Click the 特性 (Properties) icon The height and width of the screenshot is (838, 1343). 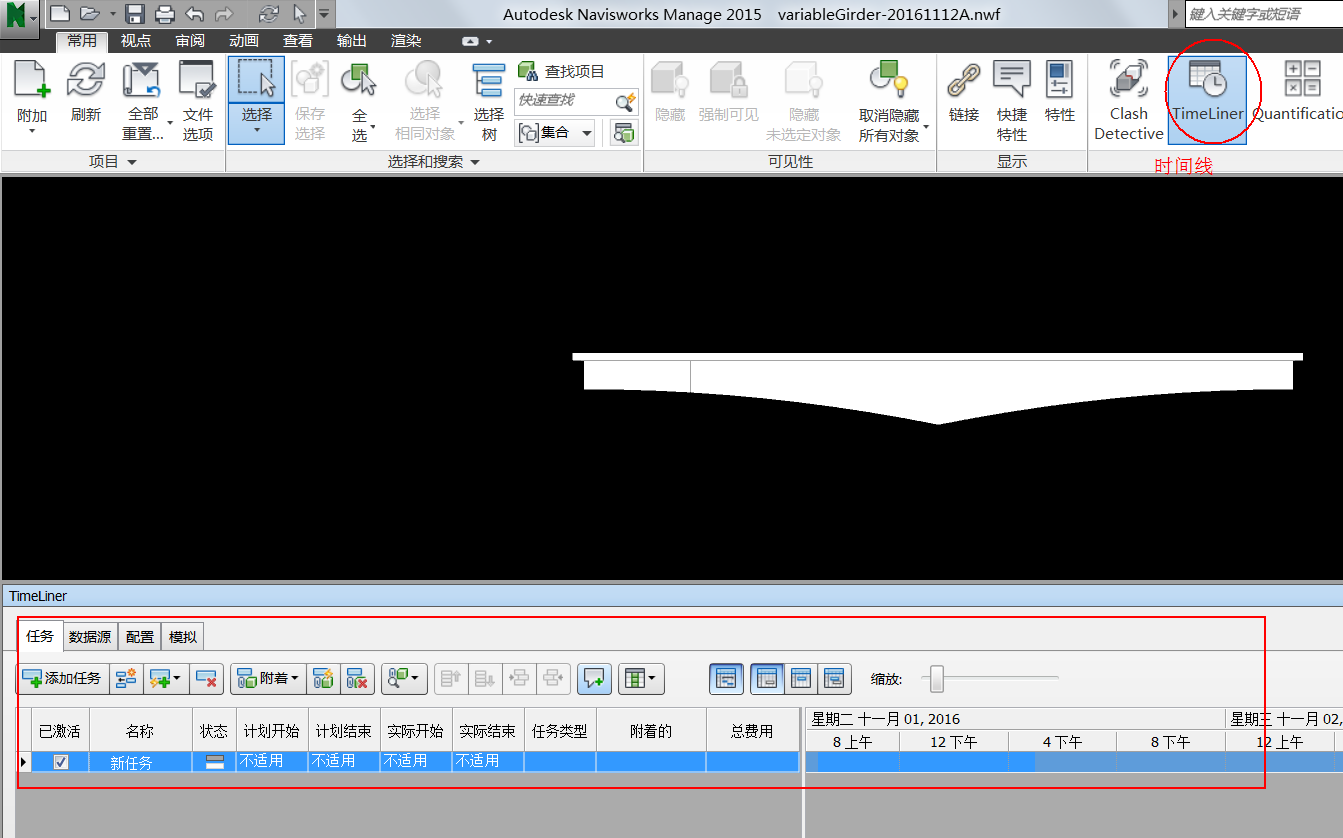1060,80
